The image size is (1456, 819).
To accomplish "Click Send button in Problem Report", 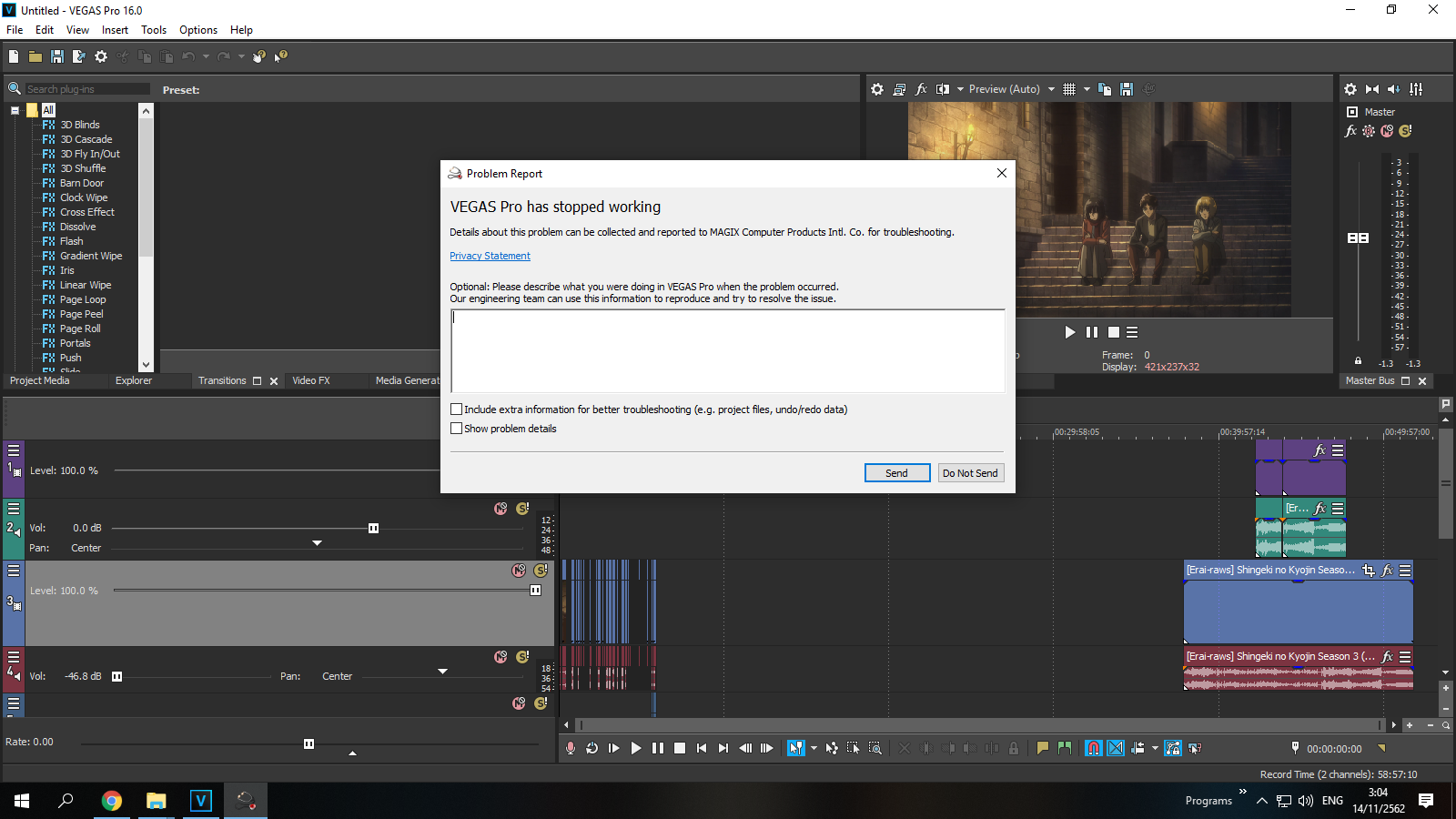I will click(897, 473).
